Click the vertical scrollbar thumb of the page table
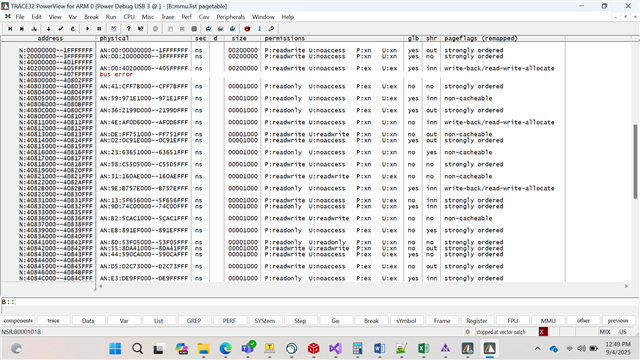The height and width of the screenshot is (360, 640). 636,162
